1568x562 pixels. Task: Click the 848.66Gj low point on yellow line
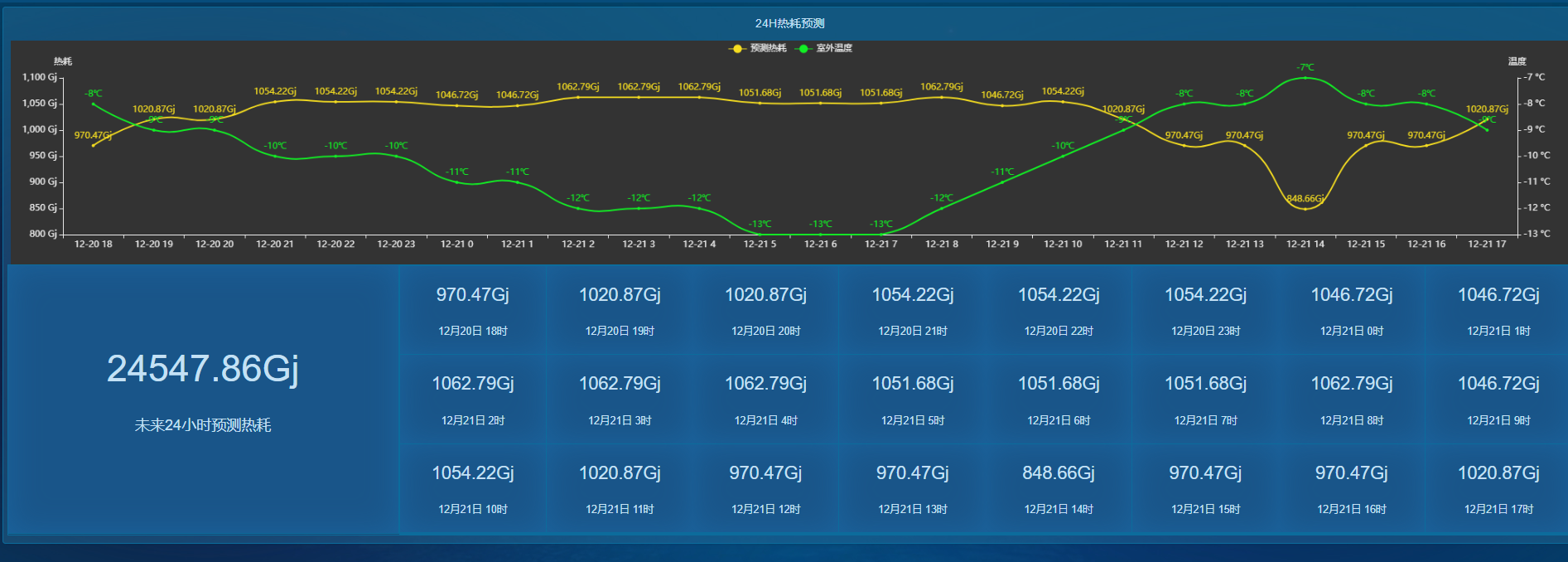[1305, 209]
